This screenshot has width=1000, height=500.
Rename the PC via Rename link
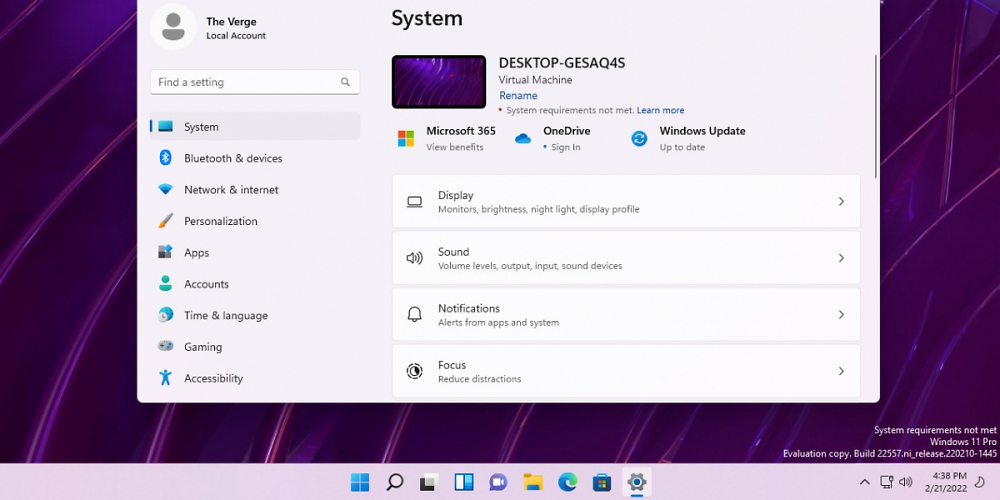(518, 96)
